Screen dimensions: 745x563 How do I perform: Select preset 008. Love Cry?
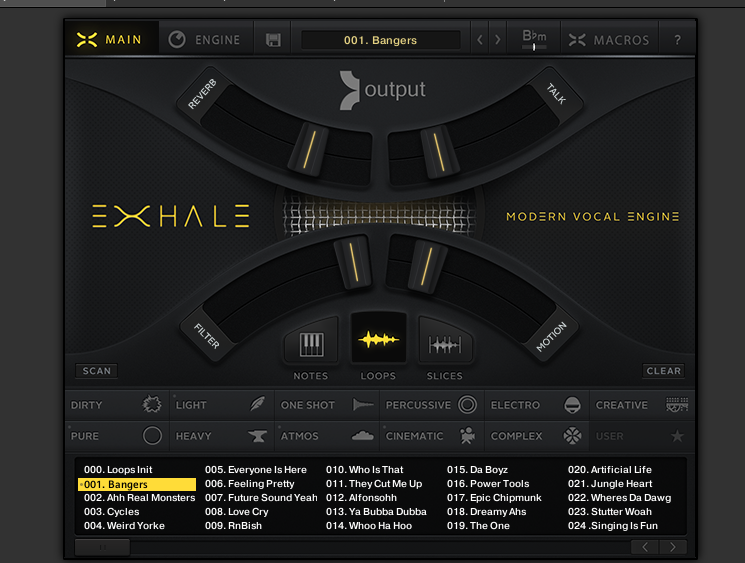click(237, 512)
